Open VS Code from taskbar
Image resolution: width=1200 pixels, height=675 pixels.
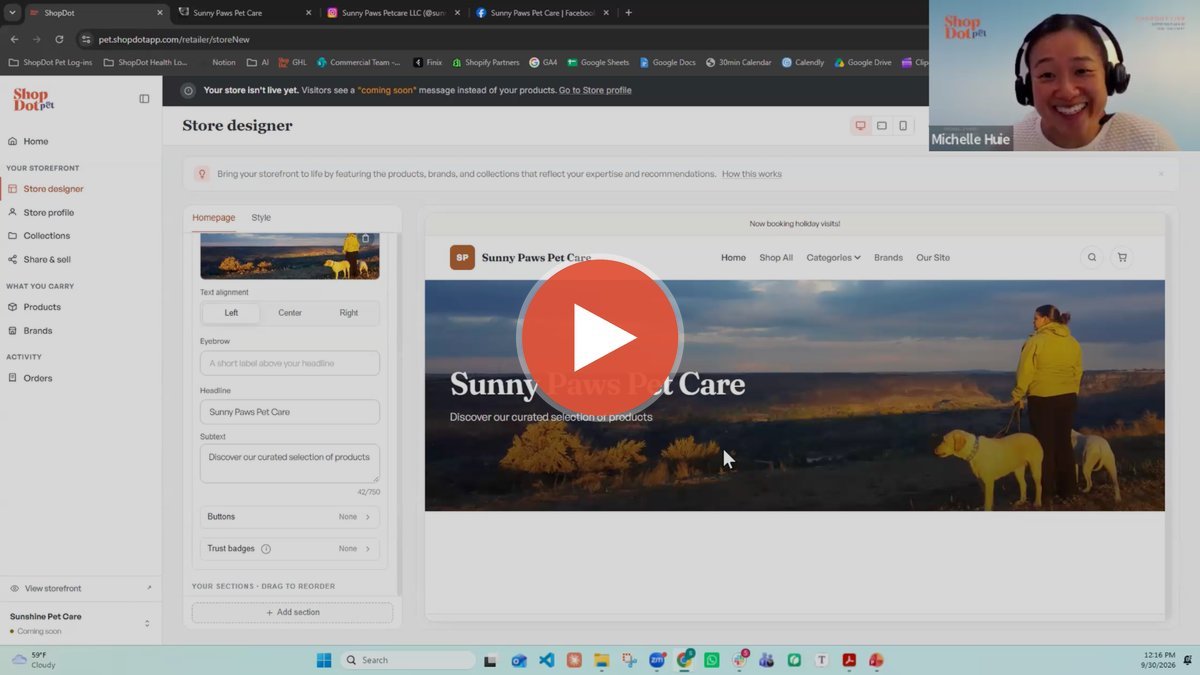coord(546,660)
